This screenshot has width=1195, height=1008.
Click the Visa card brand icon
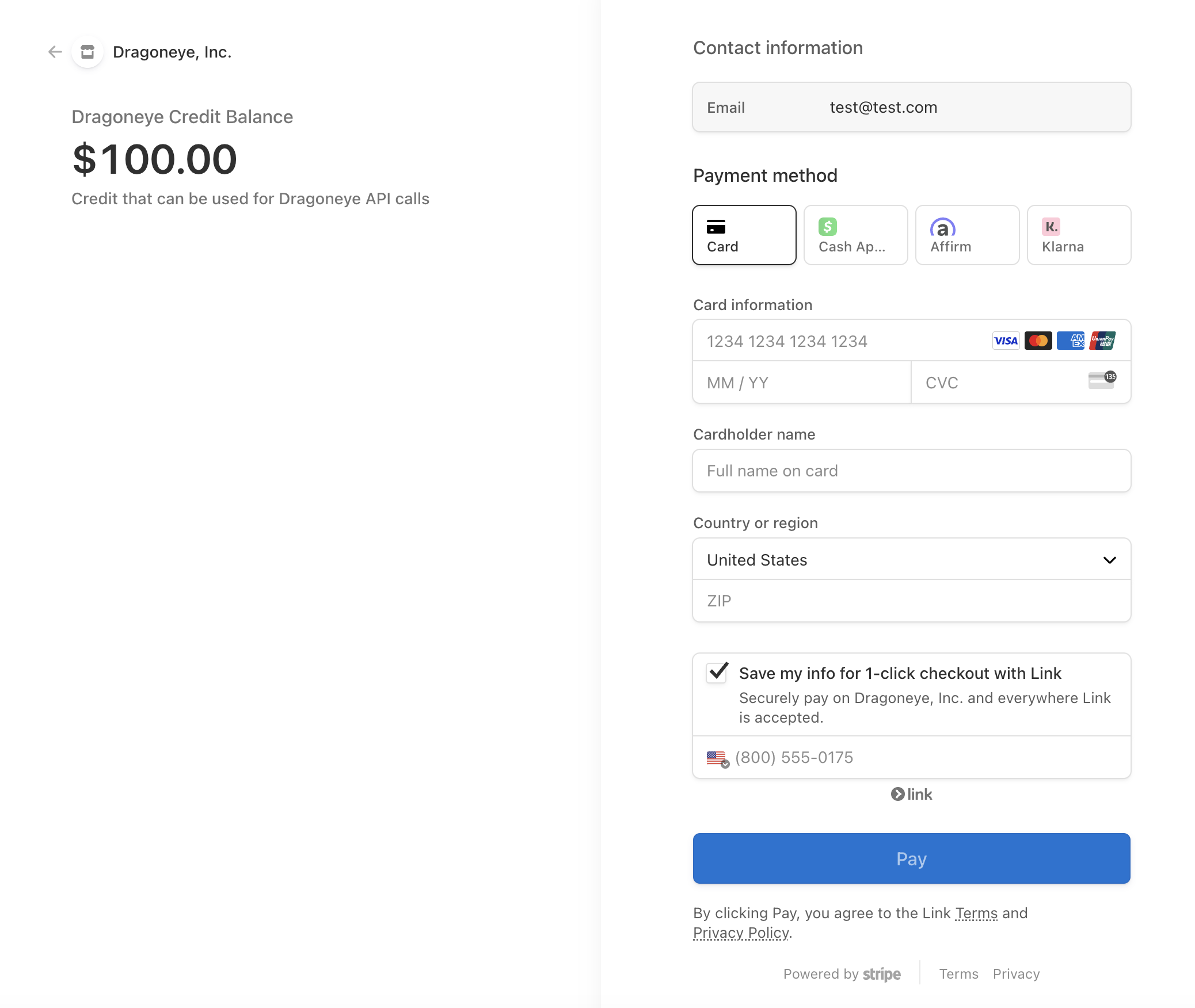[x=1006, y=341]
